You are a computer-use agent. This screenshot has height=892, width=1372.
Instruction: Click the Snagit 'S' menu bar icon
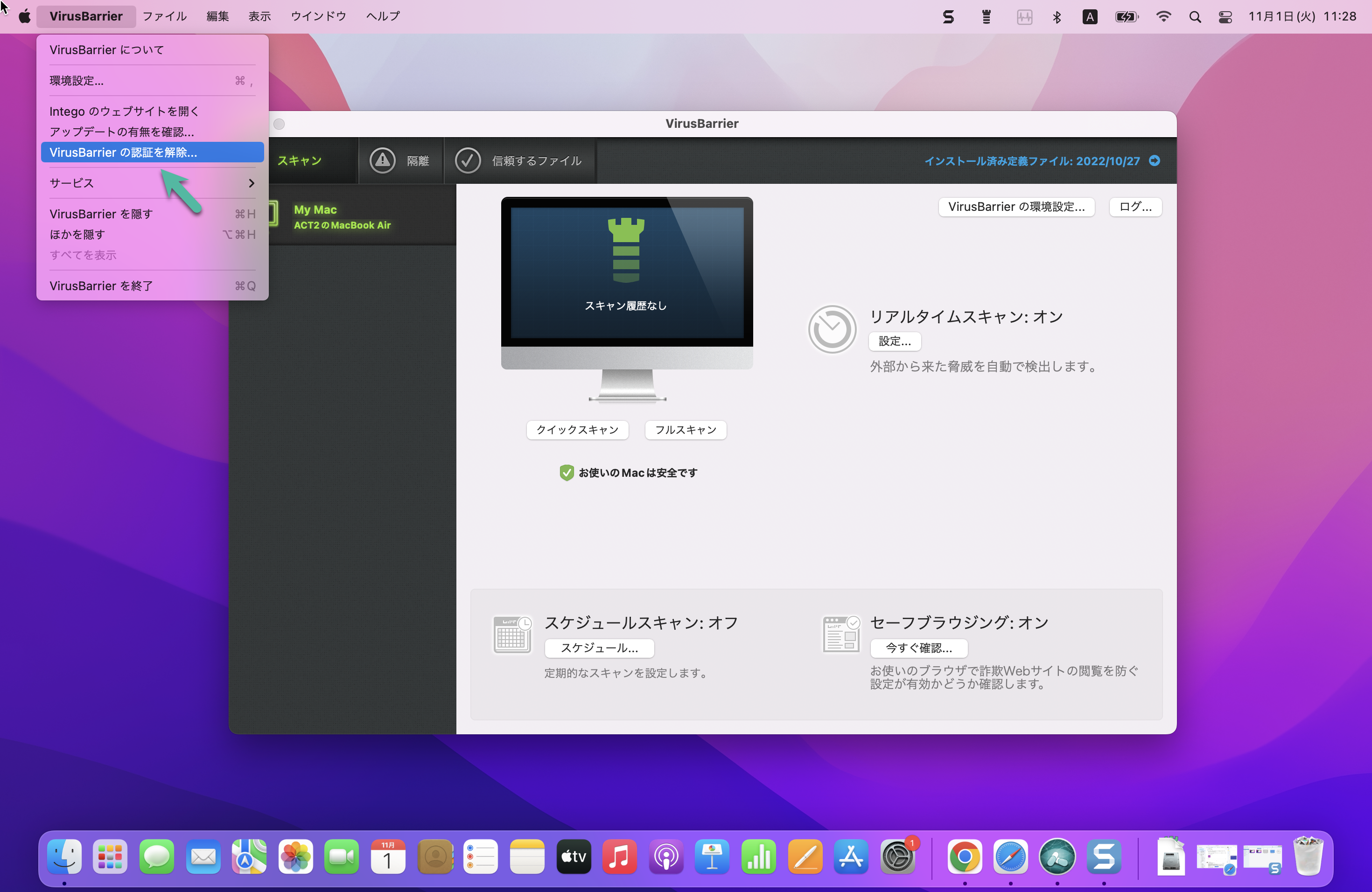[948, 17]
